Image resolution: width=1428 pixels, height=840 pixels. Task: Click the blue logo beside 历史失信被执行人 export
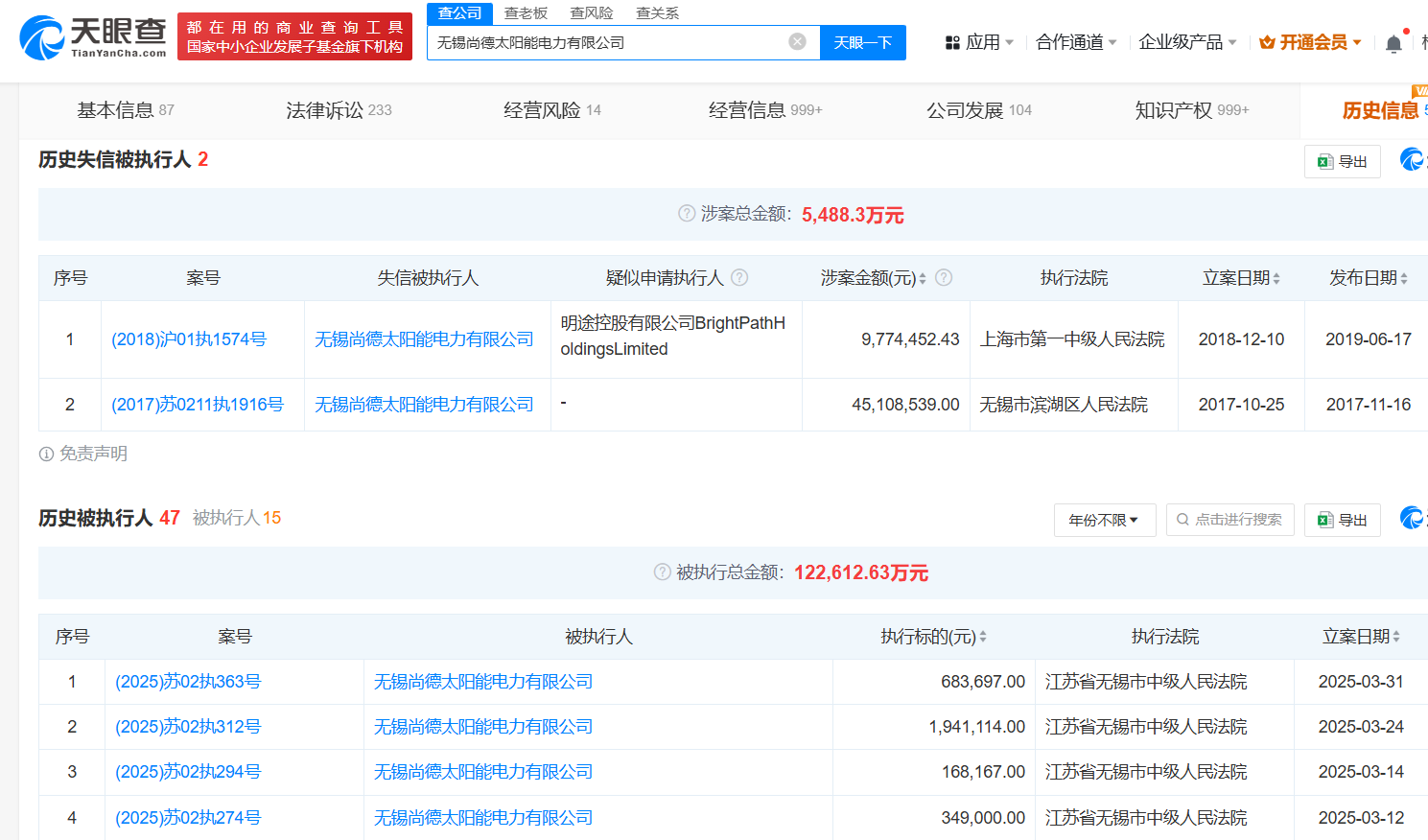point(1413,159)
